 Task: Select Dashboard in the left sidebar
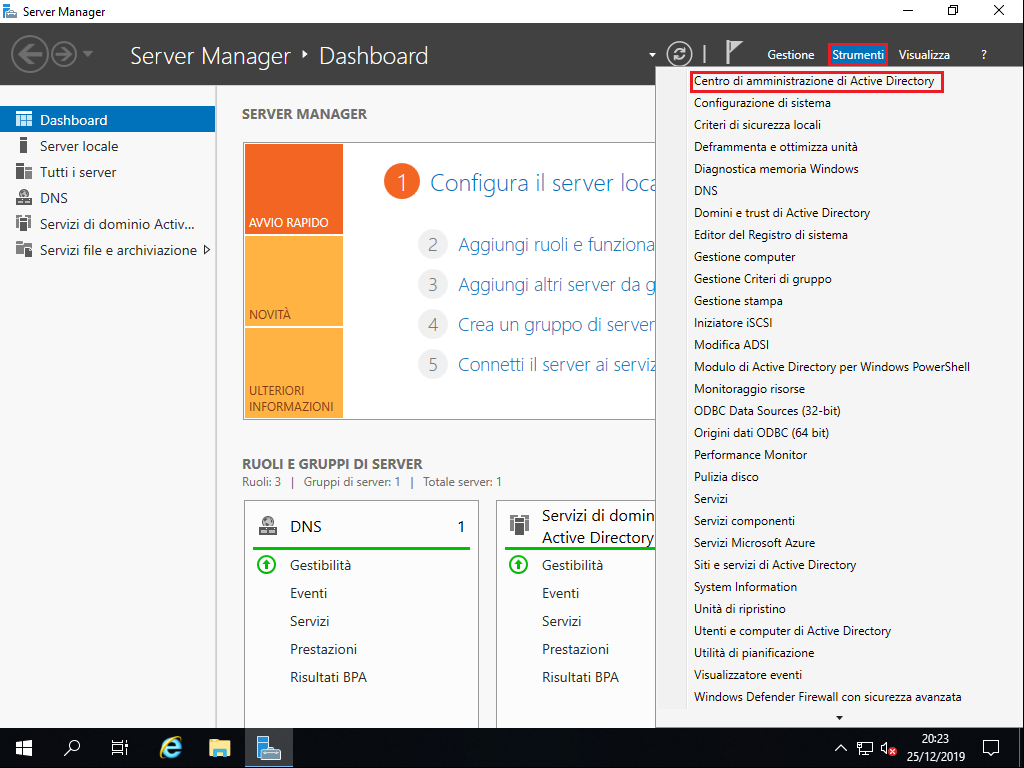65,118
